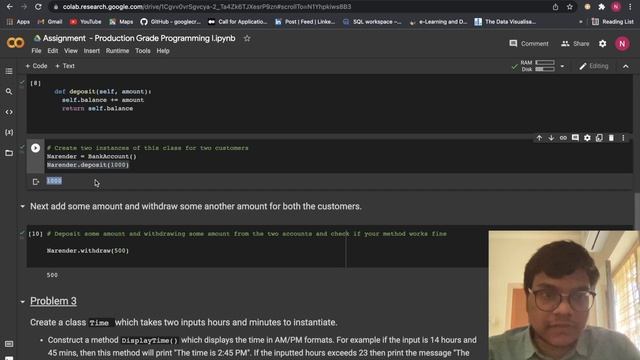Image resolution: width=640 pixels, height=360 pixels.
Task: Reload the browser page
Action: point(38,7)
